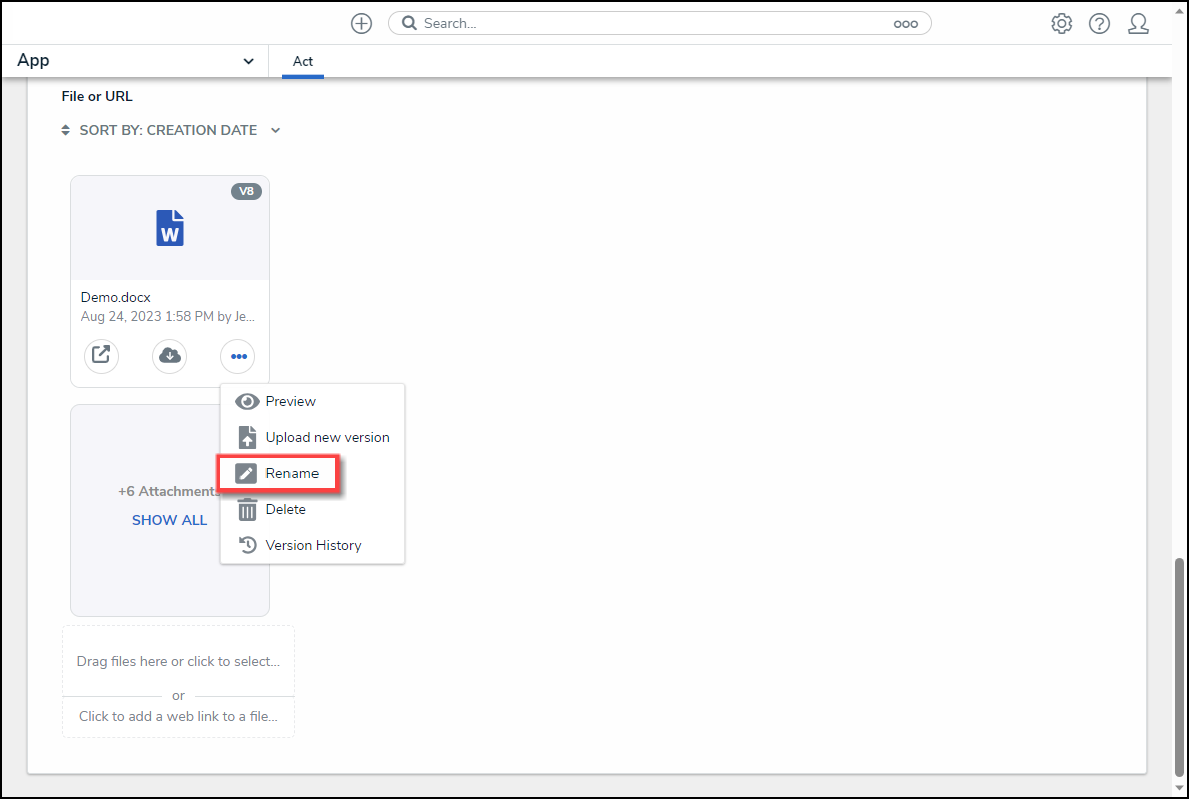Click the File or URL label
The image size is (1189, 799).
click(97, 96)
